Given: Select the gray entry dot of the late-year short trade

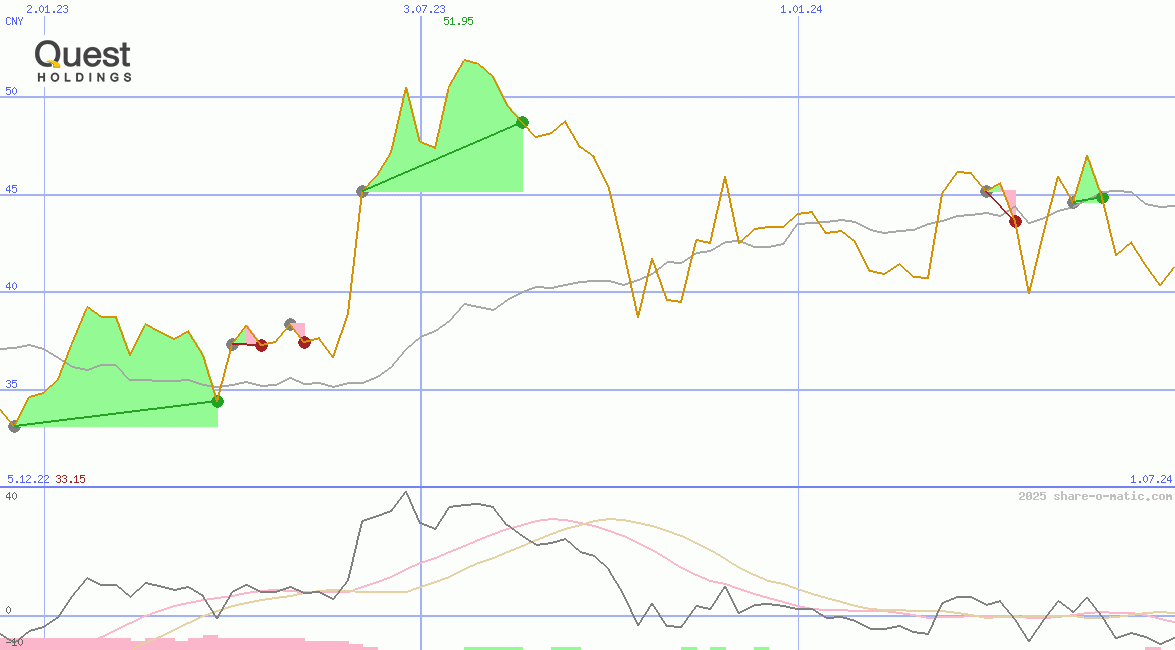Looking at the screenshot, I should 985,192.
